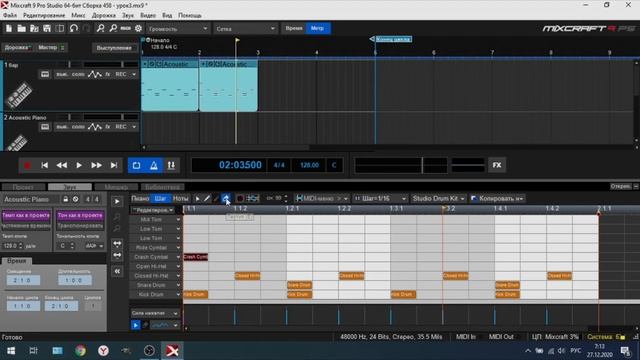Screen dimensions: 640x360
Task: Open a project via folder icon
Action: tap(21, 28)
